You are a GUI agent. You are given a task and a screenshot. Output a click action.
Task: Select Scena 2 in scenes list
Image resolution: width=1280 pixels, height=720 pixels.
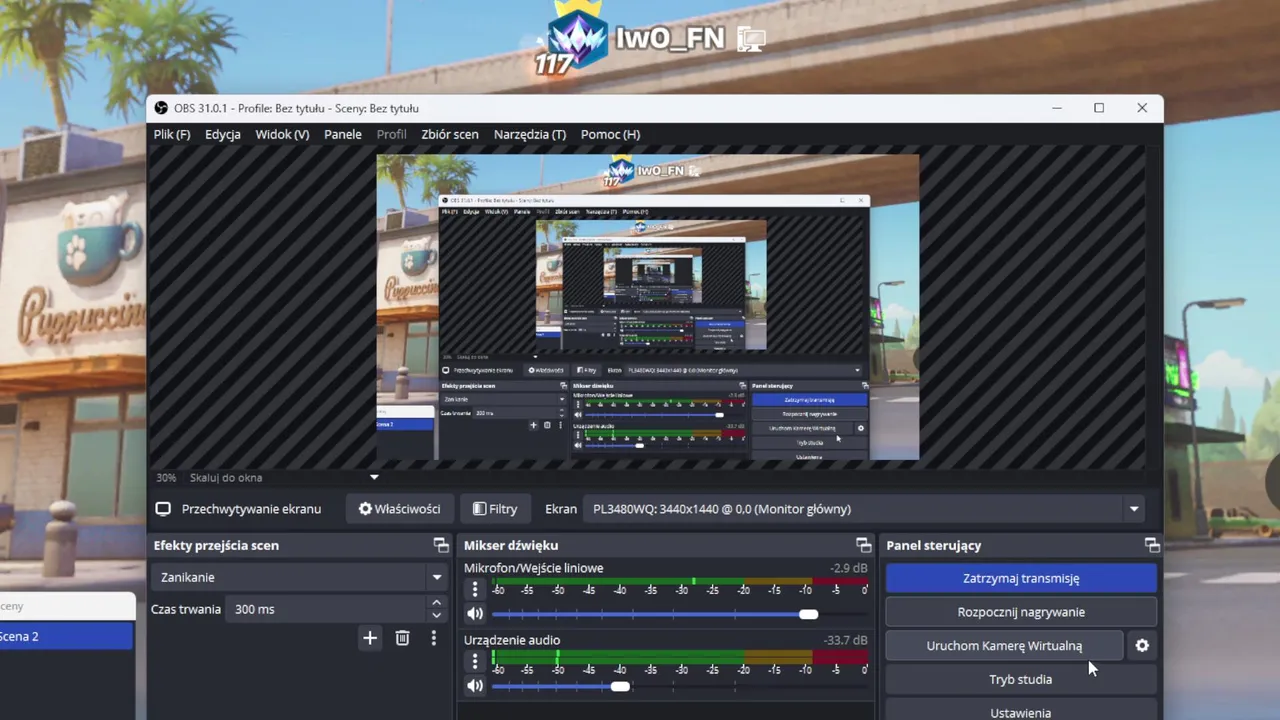[66, 637]
